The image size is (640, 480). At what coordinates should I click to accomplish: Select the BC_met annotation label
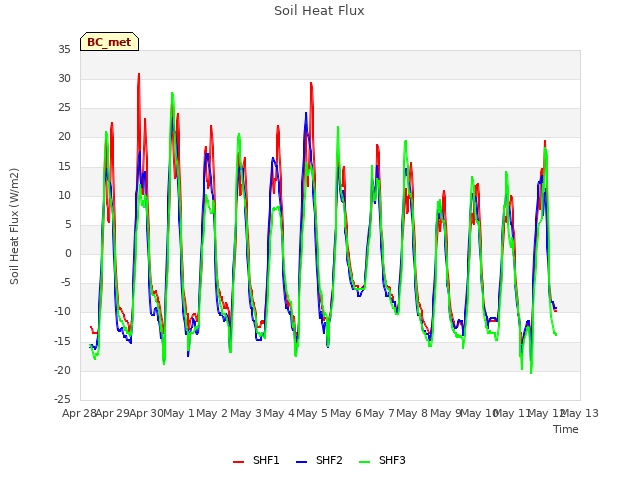109,42
